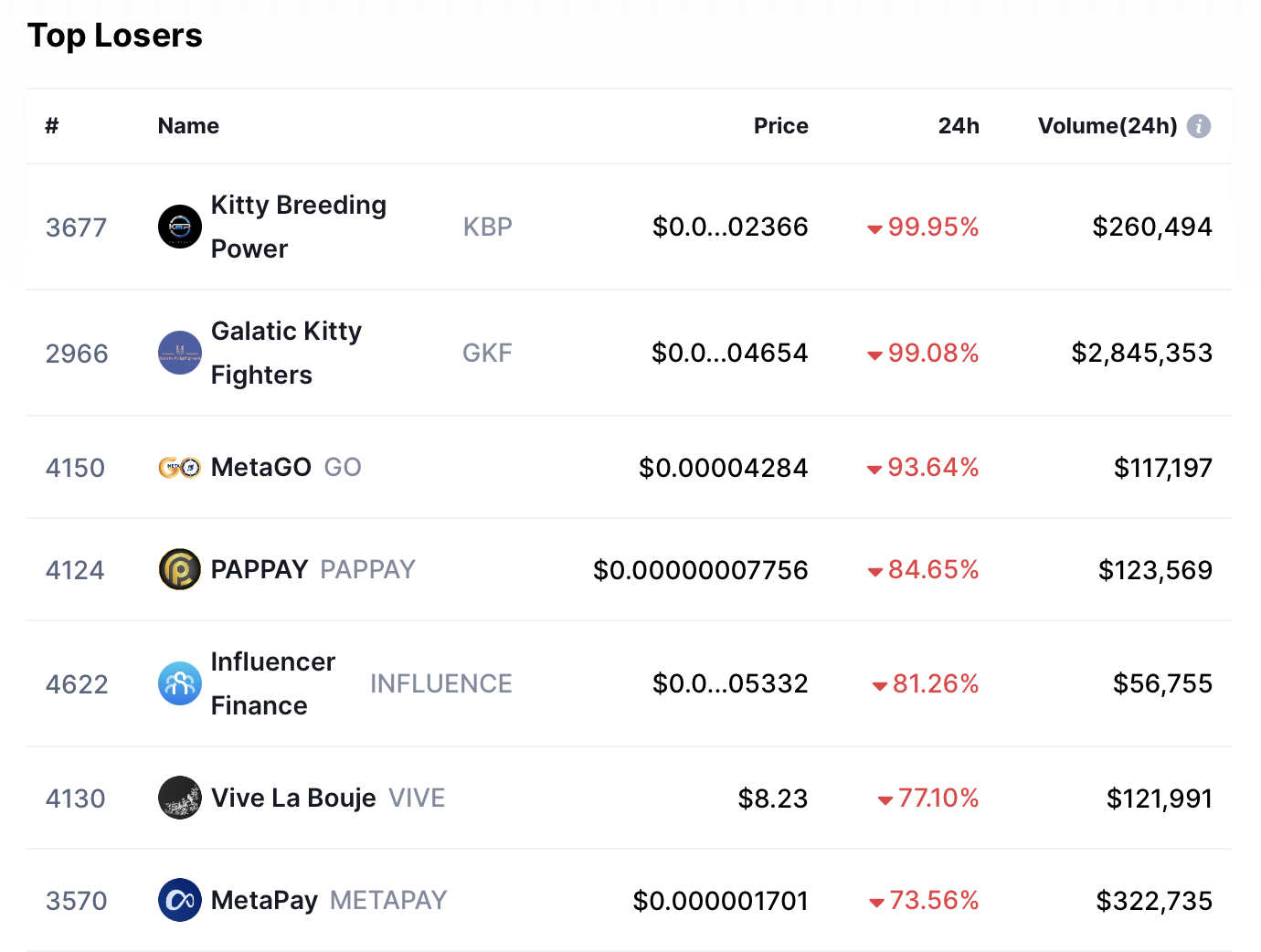Screen dimensions: 1261x952
Task: Click the Influencer Finance blue icon
Action: pyautogui.click(x=180, y=683)
